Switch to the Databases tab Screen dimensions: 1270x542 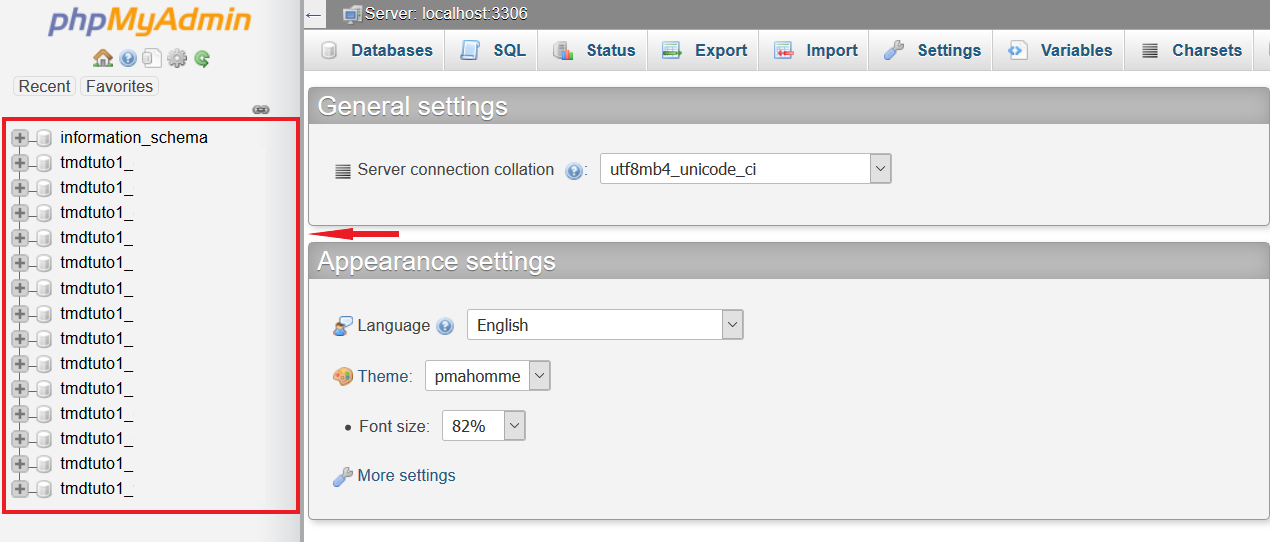(378, 50)
